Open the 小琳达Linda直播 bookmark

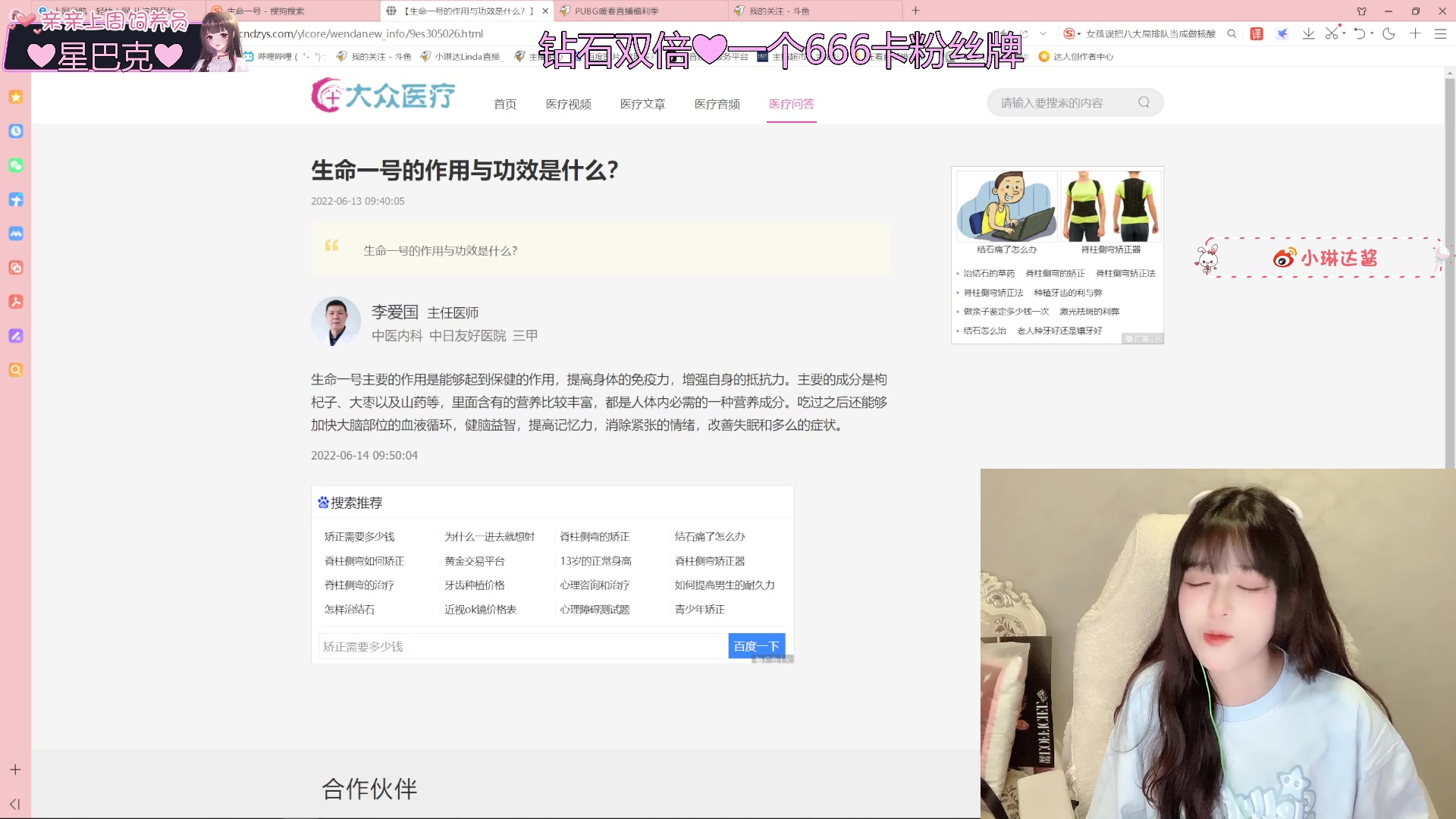point(461,56)
